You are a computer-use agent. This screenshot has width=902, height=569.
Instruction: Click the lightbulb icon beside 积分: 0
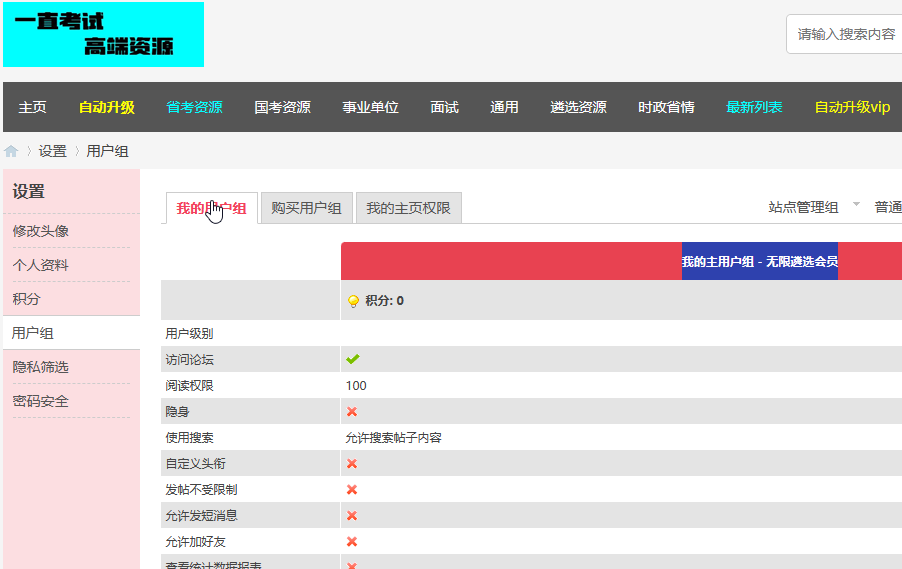353,301
